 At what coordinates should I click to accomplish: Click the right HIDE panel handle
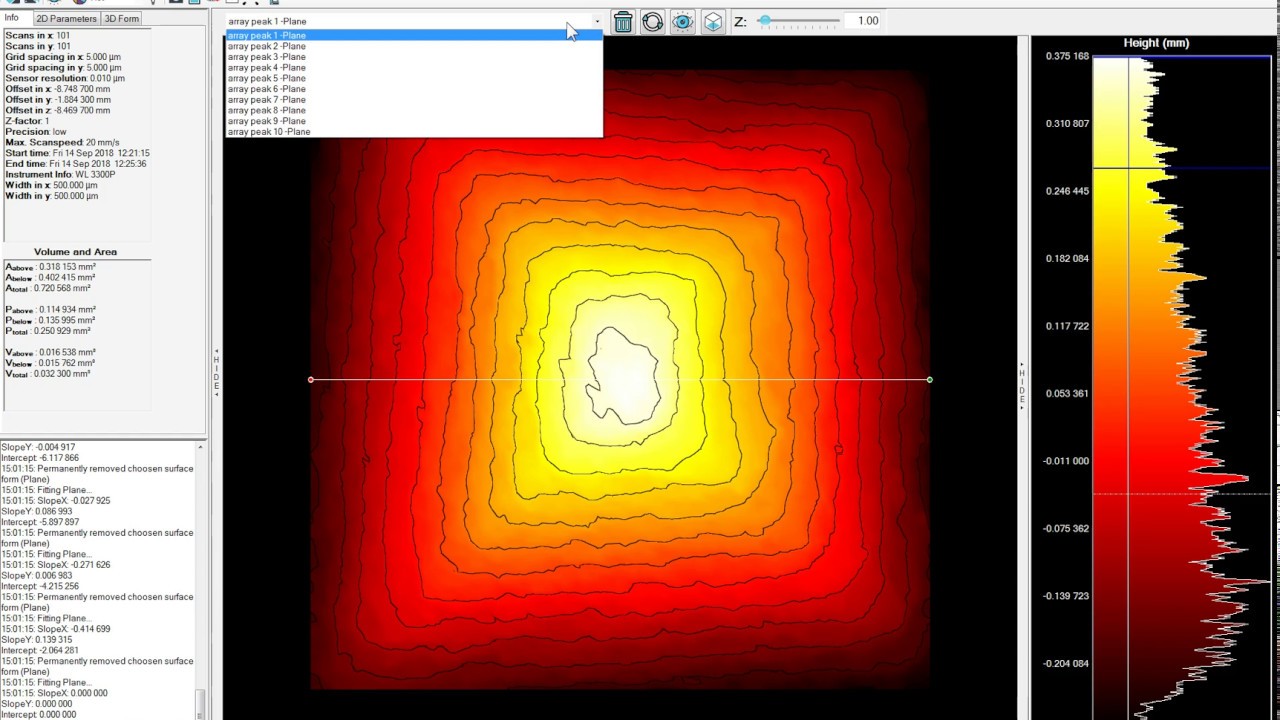pyautogui.click(x=1022, y=386)
